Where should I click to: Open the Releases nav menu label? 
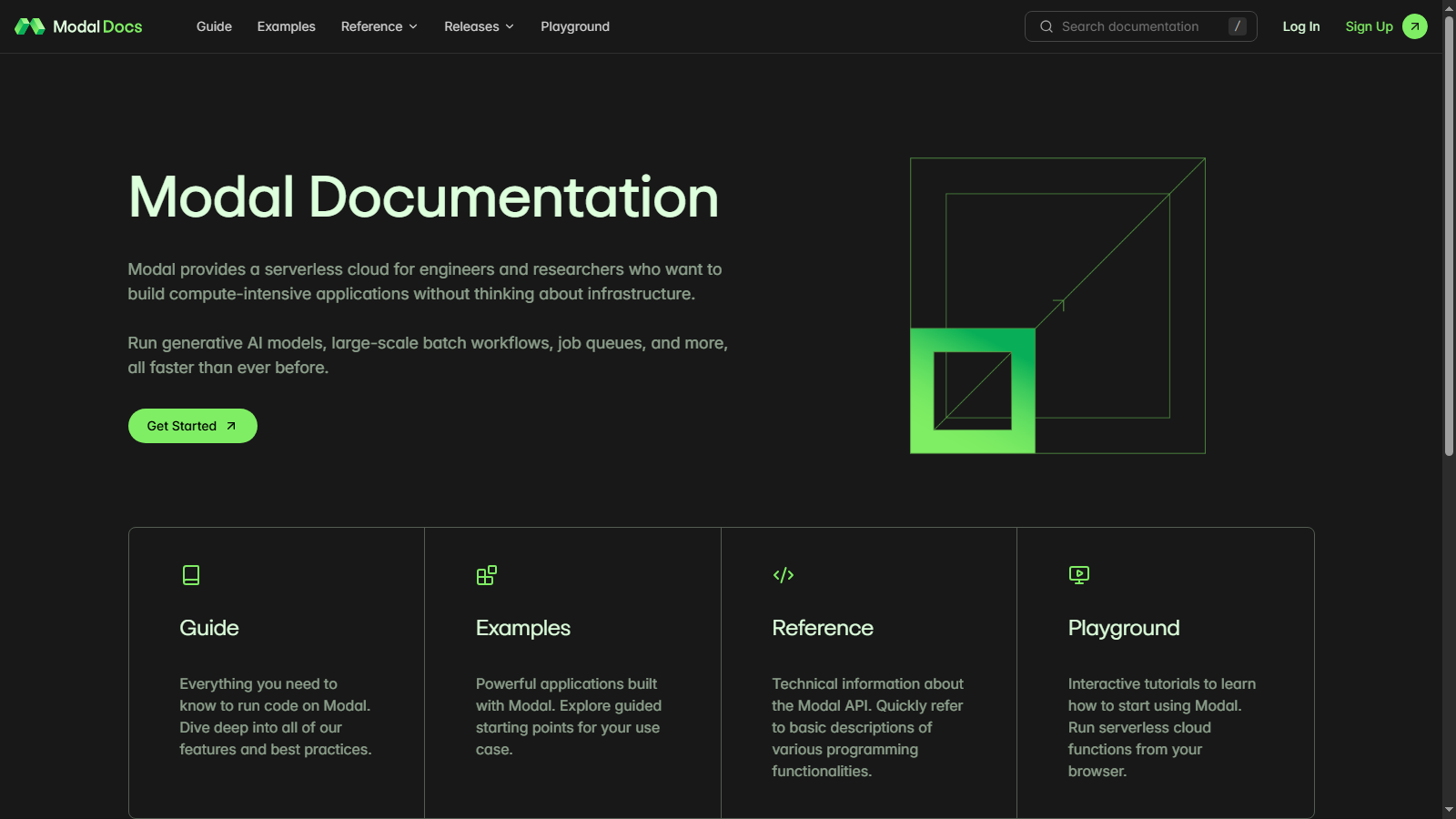tap(471, 26)
